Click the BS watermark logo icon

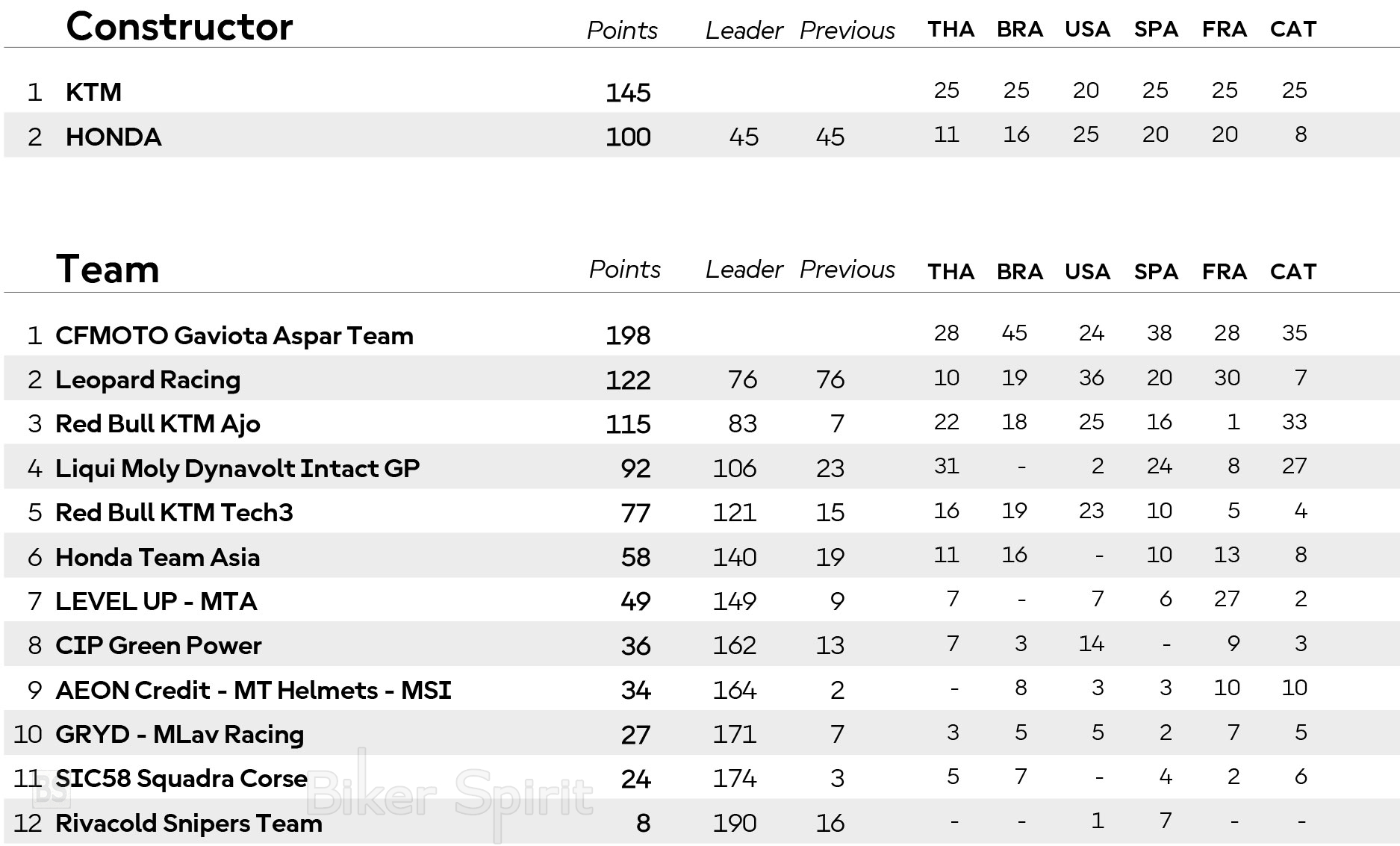click(x=53, y=789)
